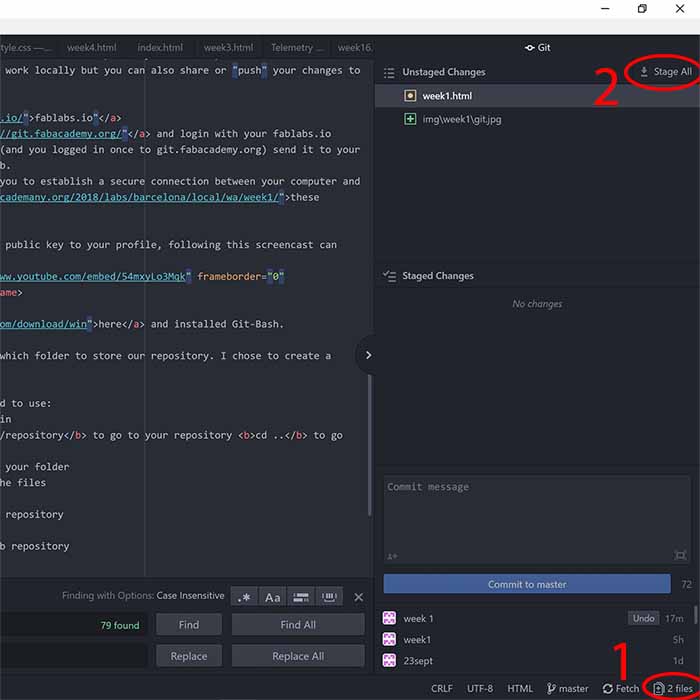700x700 pixels.
Task: Click avatar of week 1 commit
Action: click(389, 618)
